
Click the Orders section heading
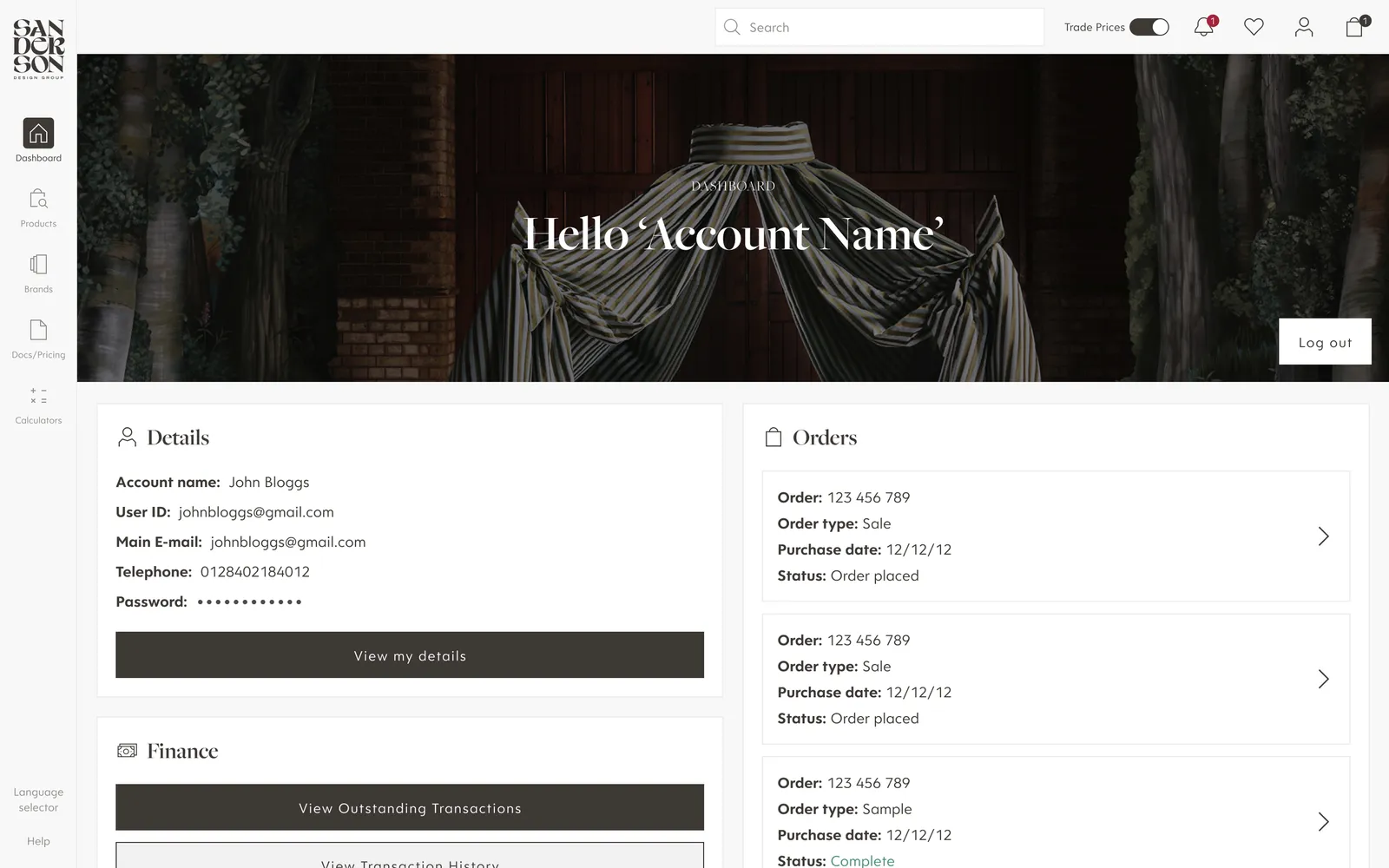coord(825,437)
